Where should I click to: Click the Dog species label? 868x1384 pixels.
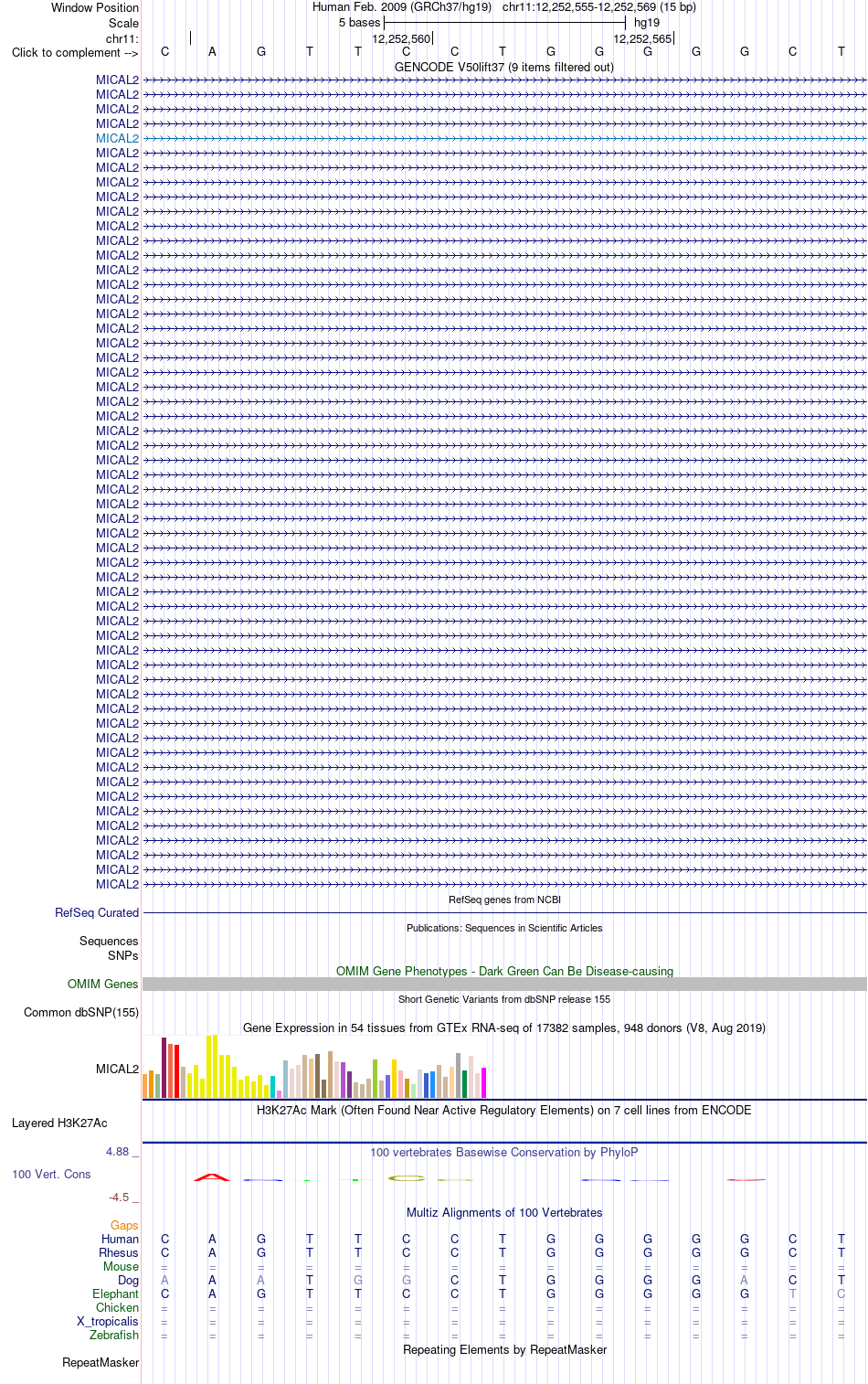tap(128, 1280)
